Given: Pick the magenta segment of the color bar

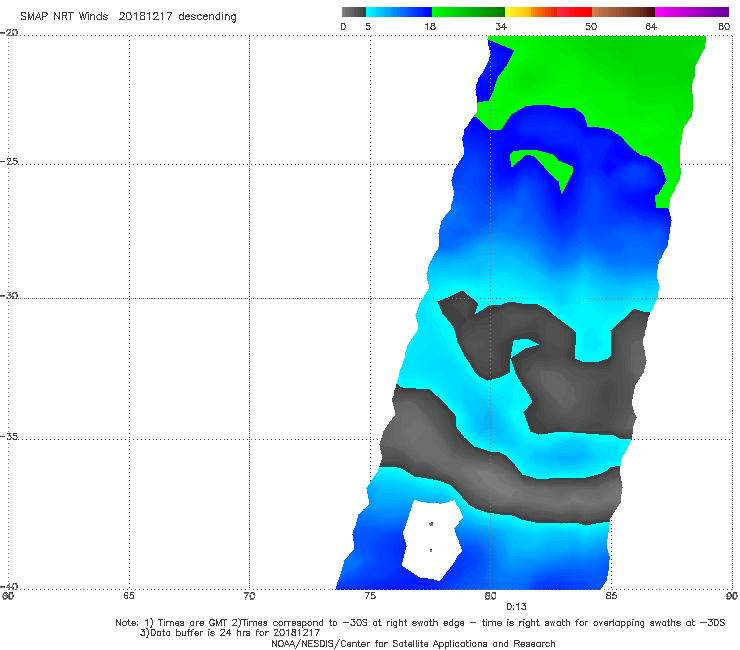Looking at the screenshot, I should click(x=692, y=12).
